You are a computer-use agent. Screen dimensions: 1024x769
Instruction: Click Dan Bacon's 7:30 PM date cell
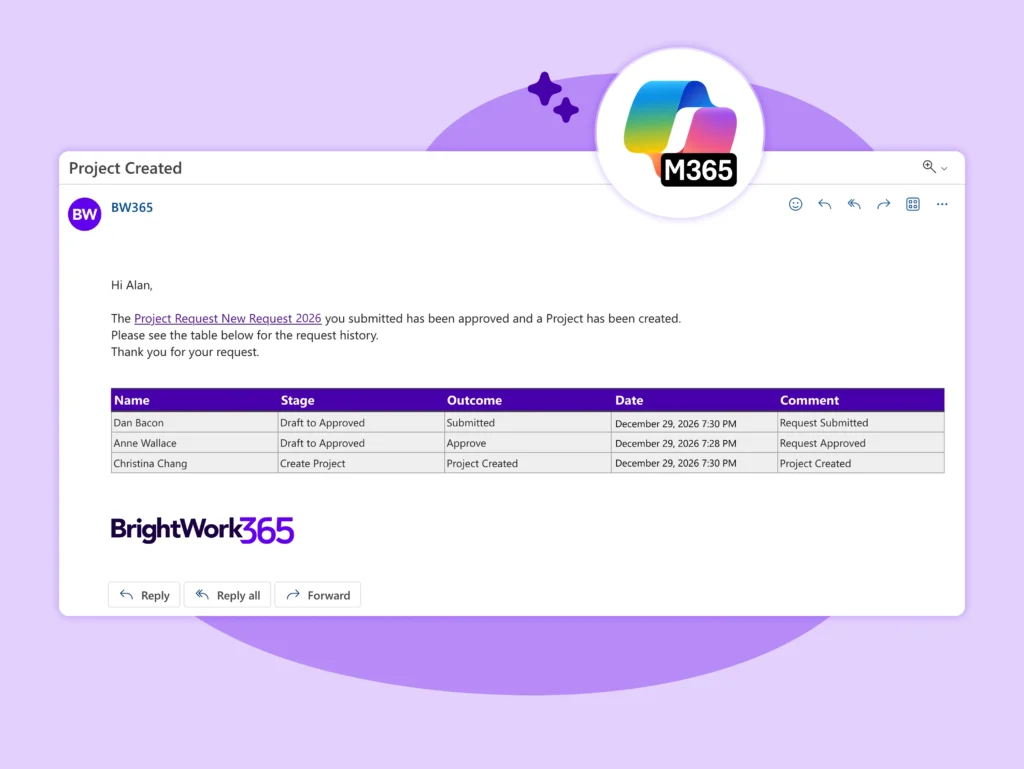pos(694,422)
